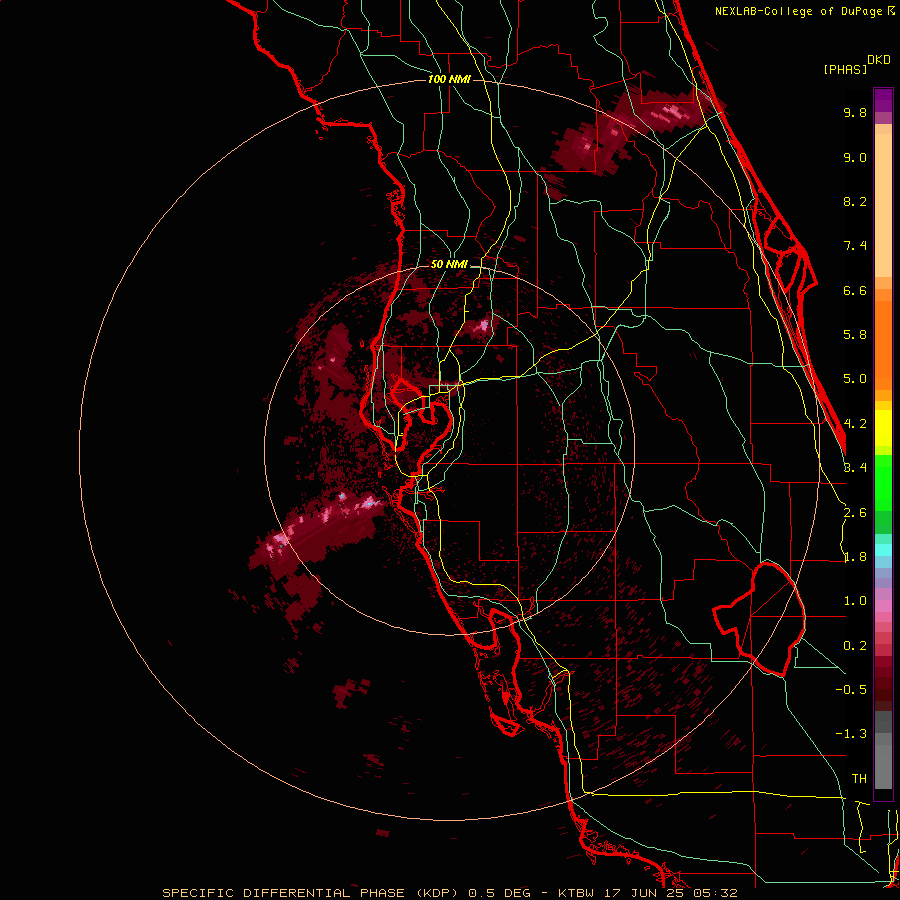This screenshot has width=900, height=900.
Task: Pick the pink segment of the color bar
Action: (883, 606)
